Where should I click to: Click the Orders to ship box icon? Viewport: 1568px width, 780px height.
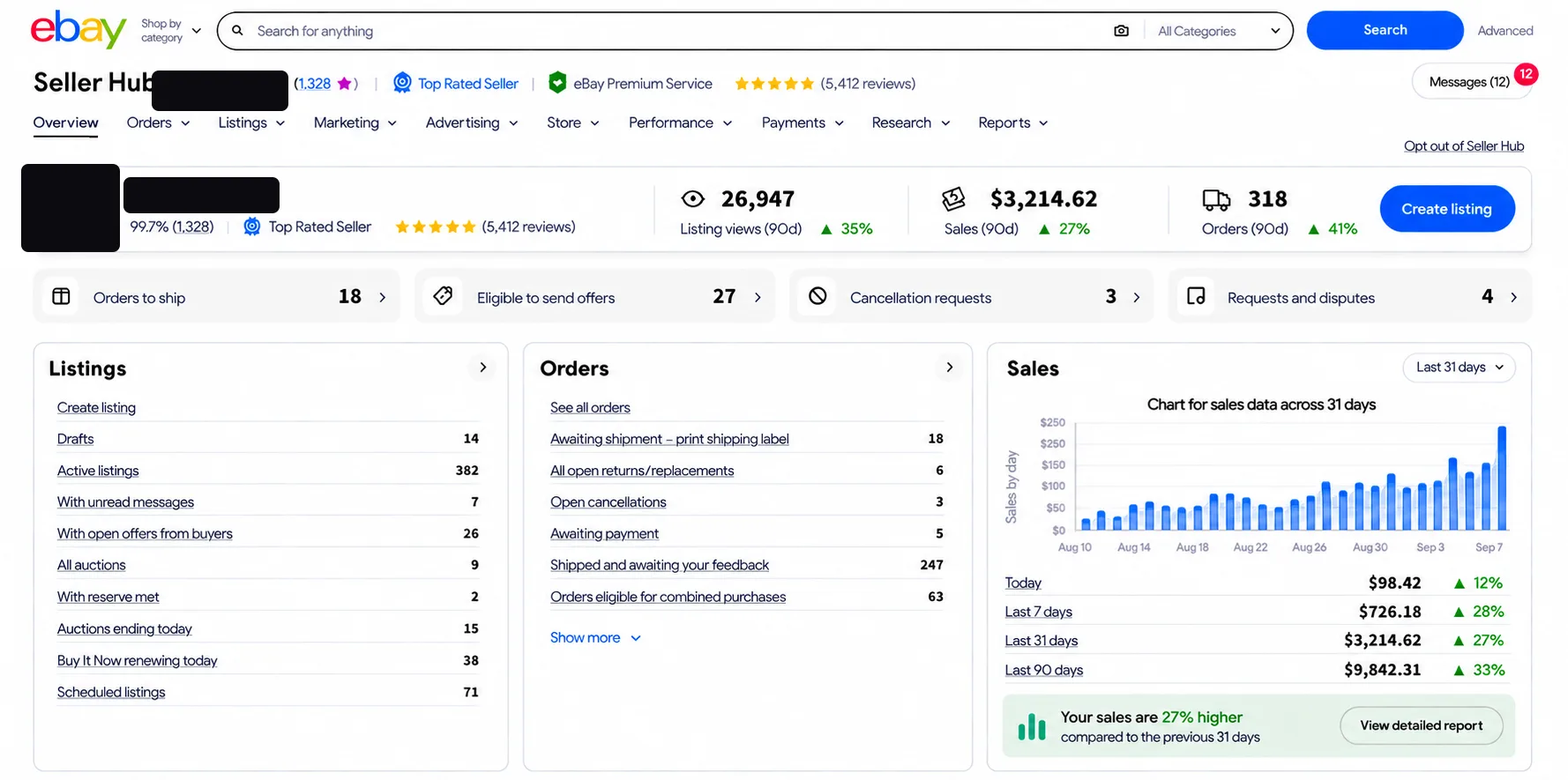click(61, 296)
